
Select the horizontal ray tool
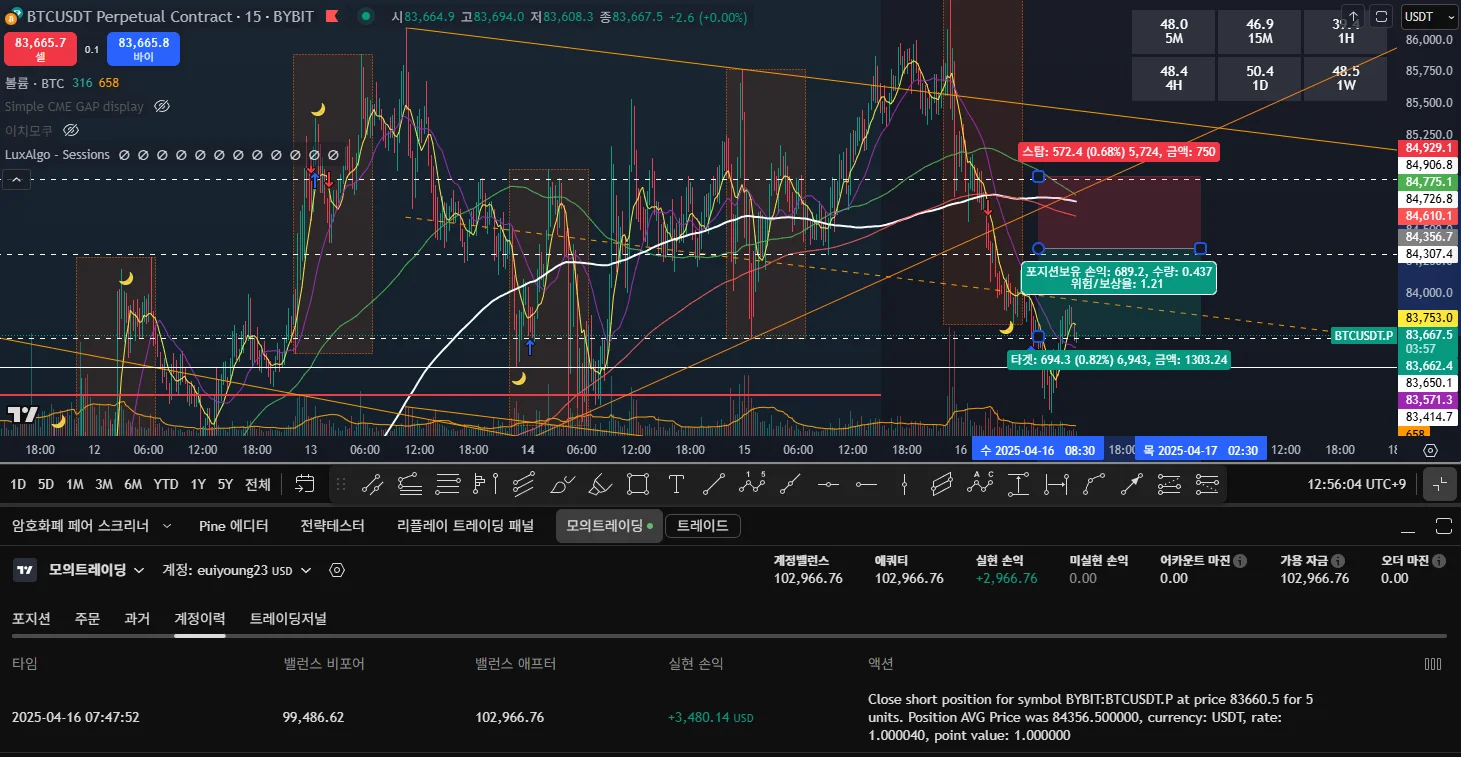866,485
